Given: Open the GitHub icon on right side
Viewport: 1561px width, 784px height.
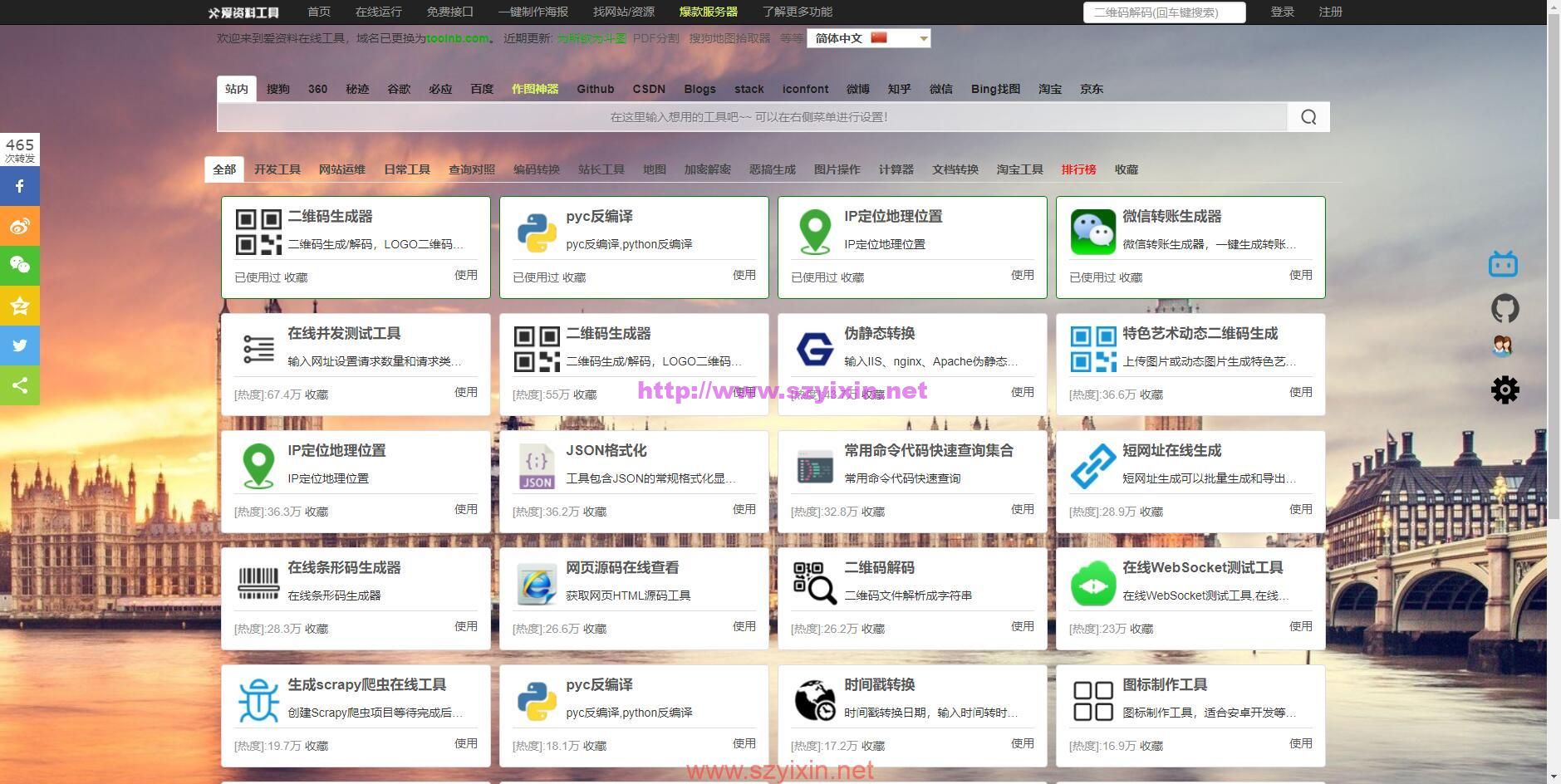Looking at the screenshot, I should pyautogui.click(x=1505, y=308).
